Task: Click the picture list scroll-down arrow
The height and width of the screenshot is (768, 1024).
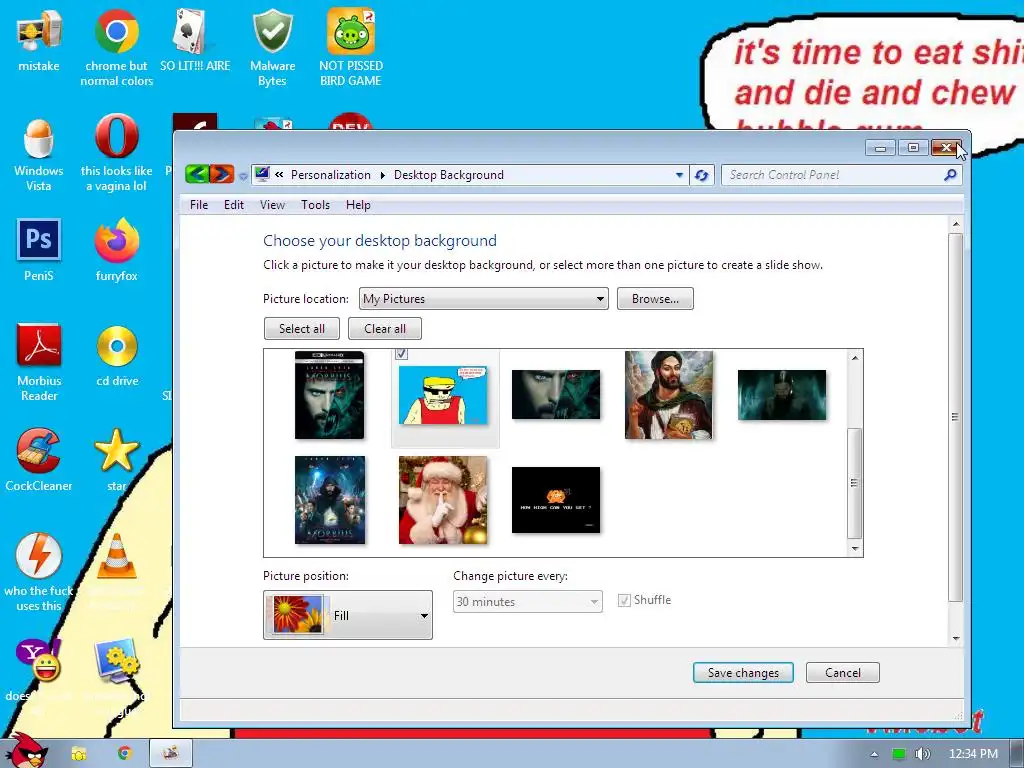Action: click(x=855, y=549)
